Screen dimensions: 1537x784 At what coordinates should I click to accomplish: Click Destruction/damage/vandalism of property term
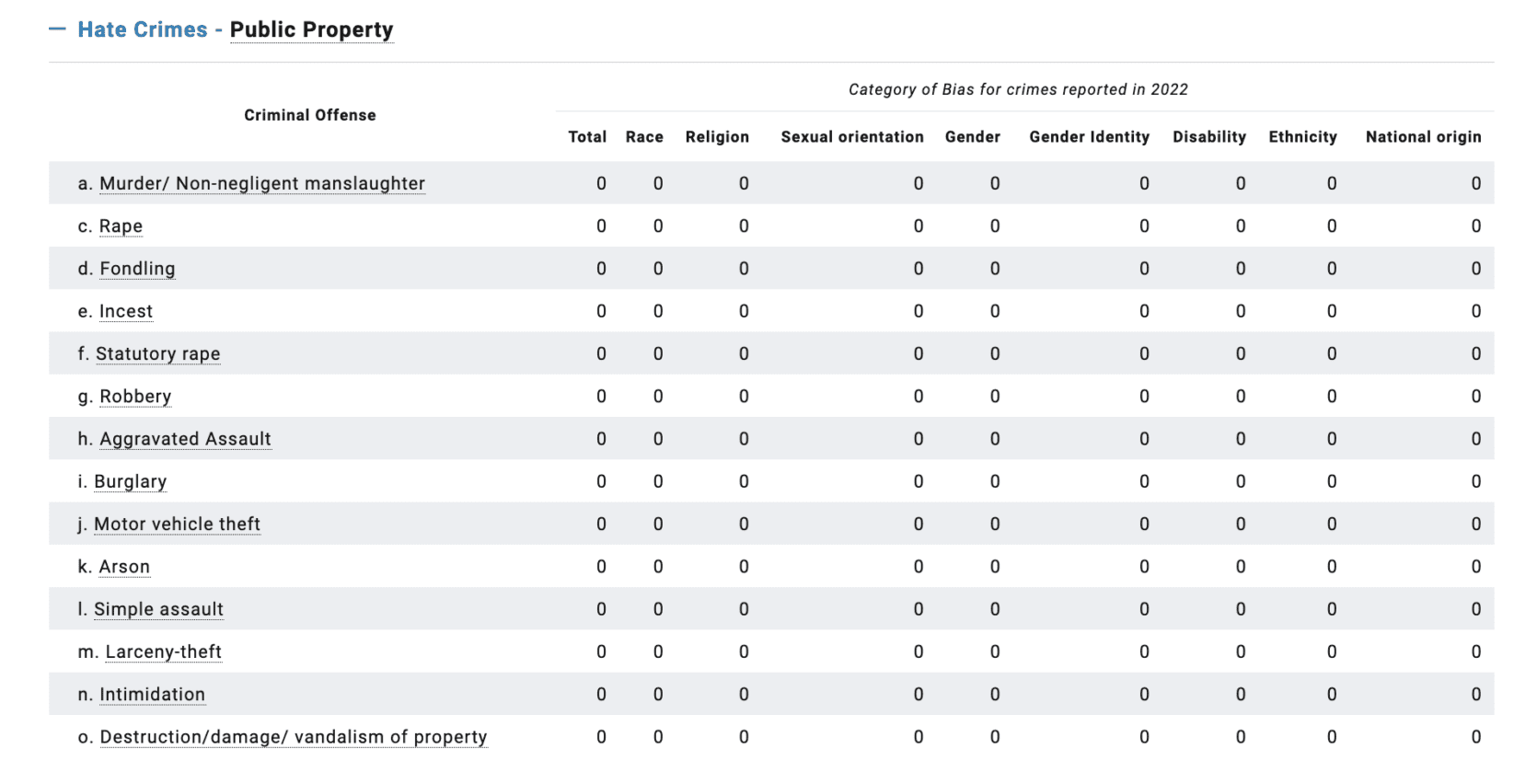tap(293, 737)
